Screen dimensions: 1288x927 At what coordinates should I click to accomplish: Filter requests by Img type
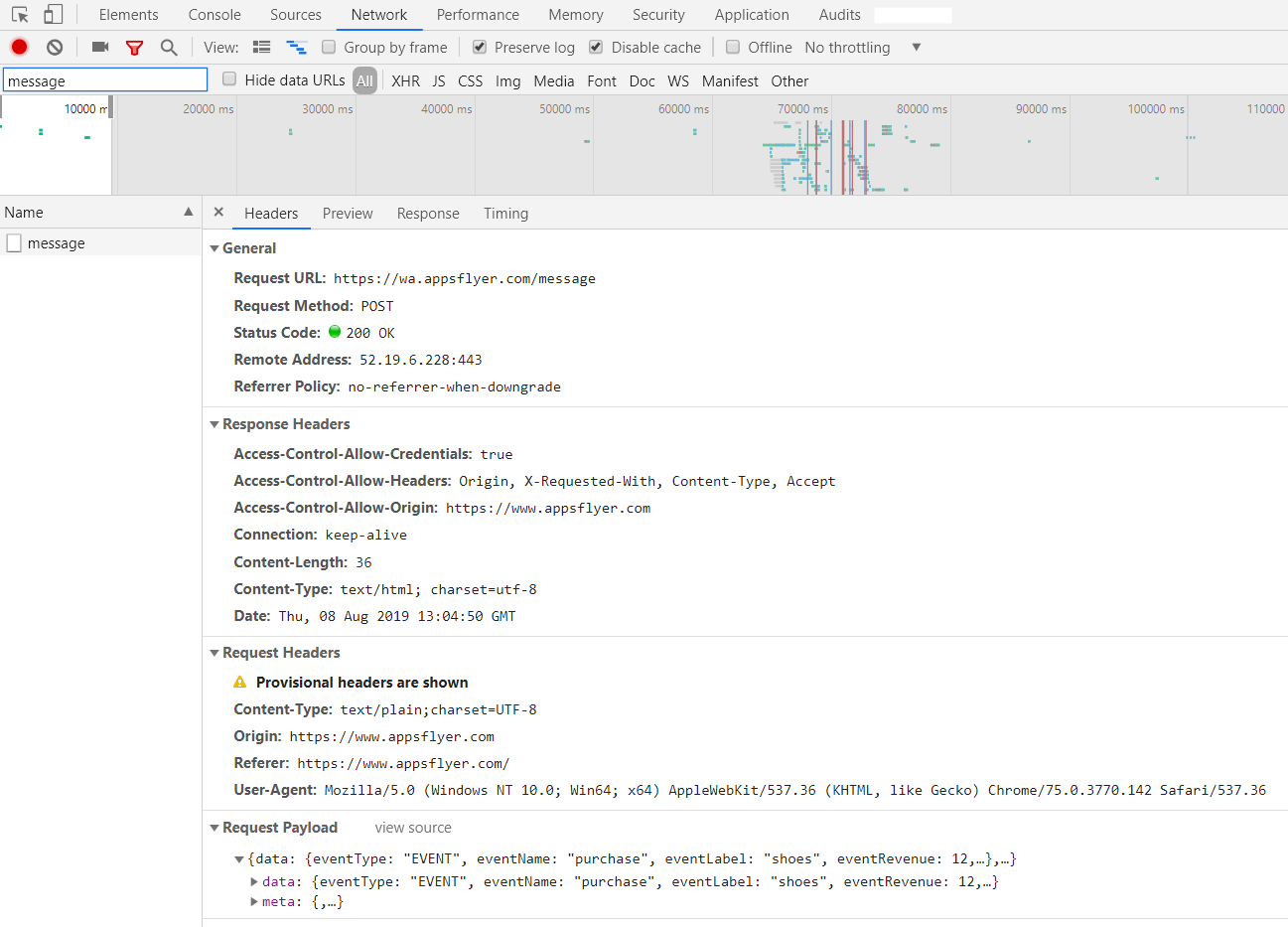tap(507, 80)
